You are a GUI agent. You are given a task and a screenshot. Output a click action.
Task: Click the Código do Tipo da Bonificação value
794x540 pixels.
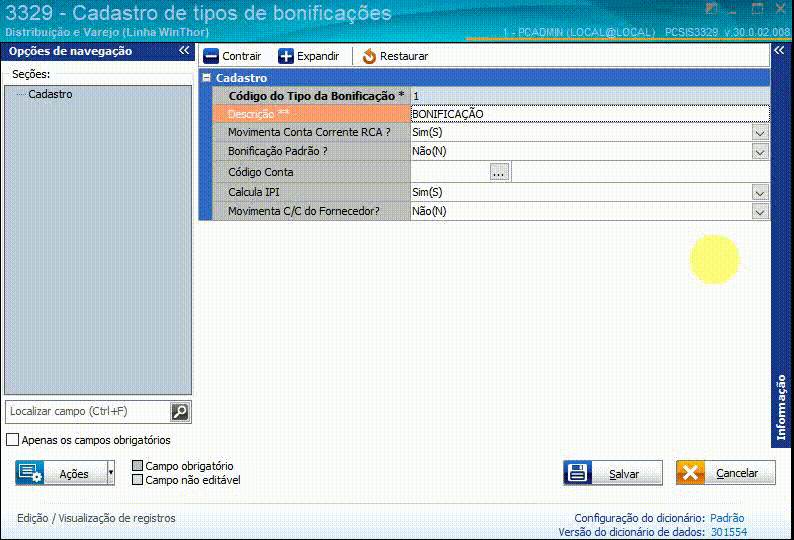[x=590, y=96]
